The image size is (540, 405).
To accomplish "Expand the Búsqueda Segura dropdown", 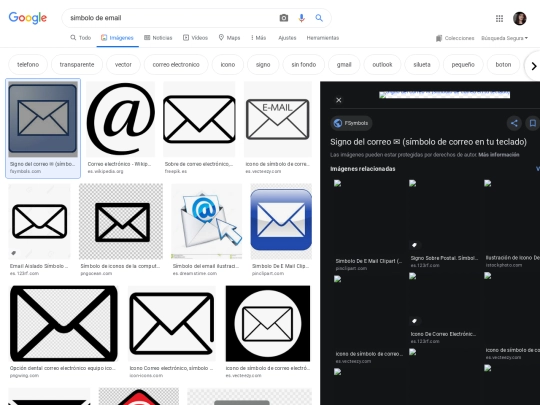I will point(505,38).
